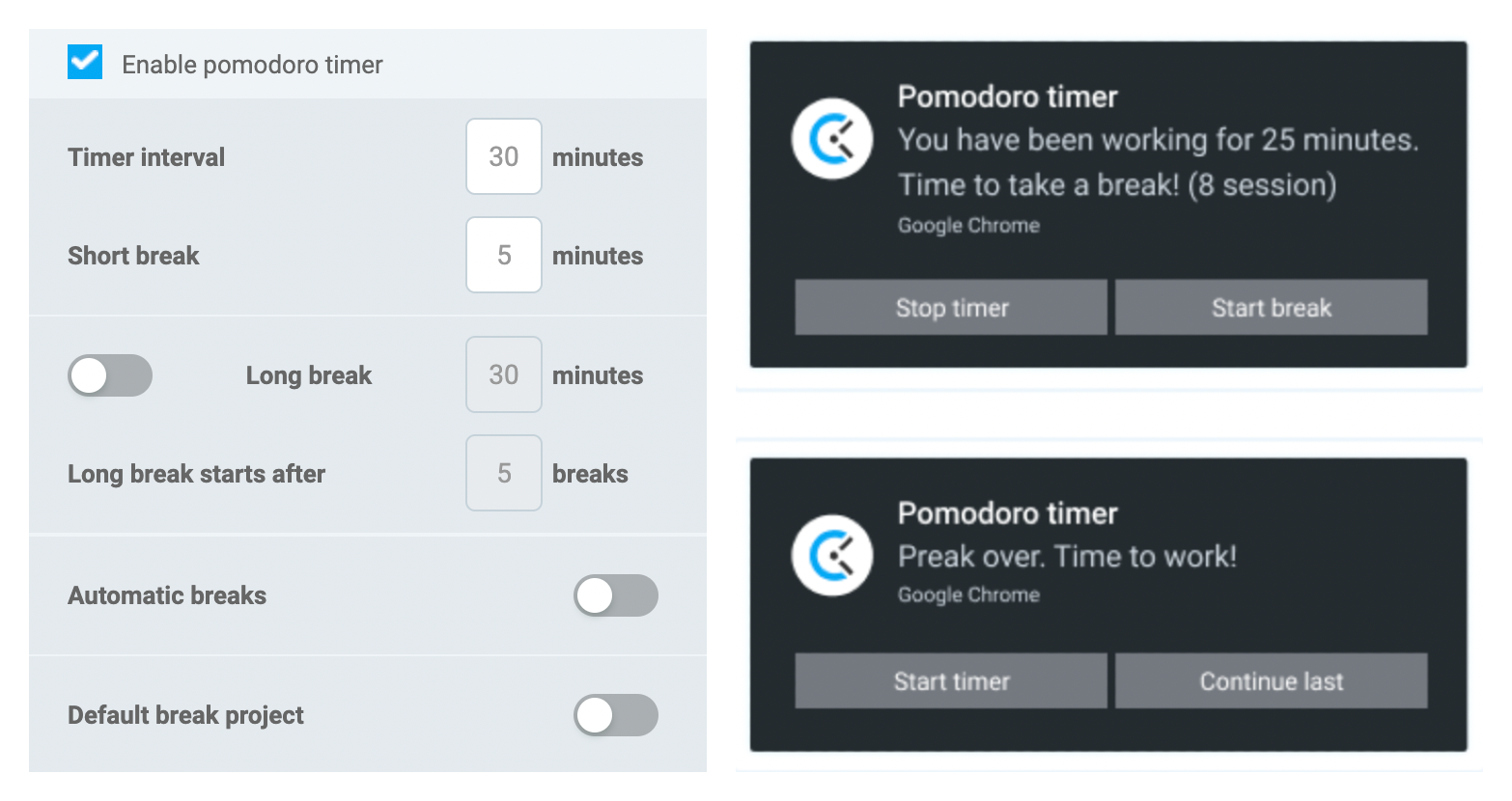The height and width of the screenshot is (801, 1512).
Task: Select Continue last to resume tracking
Action: 1271,680
